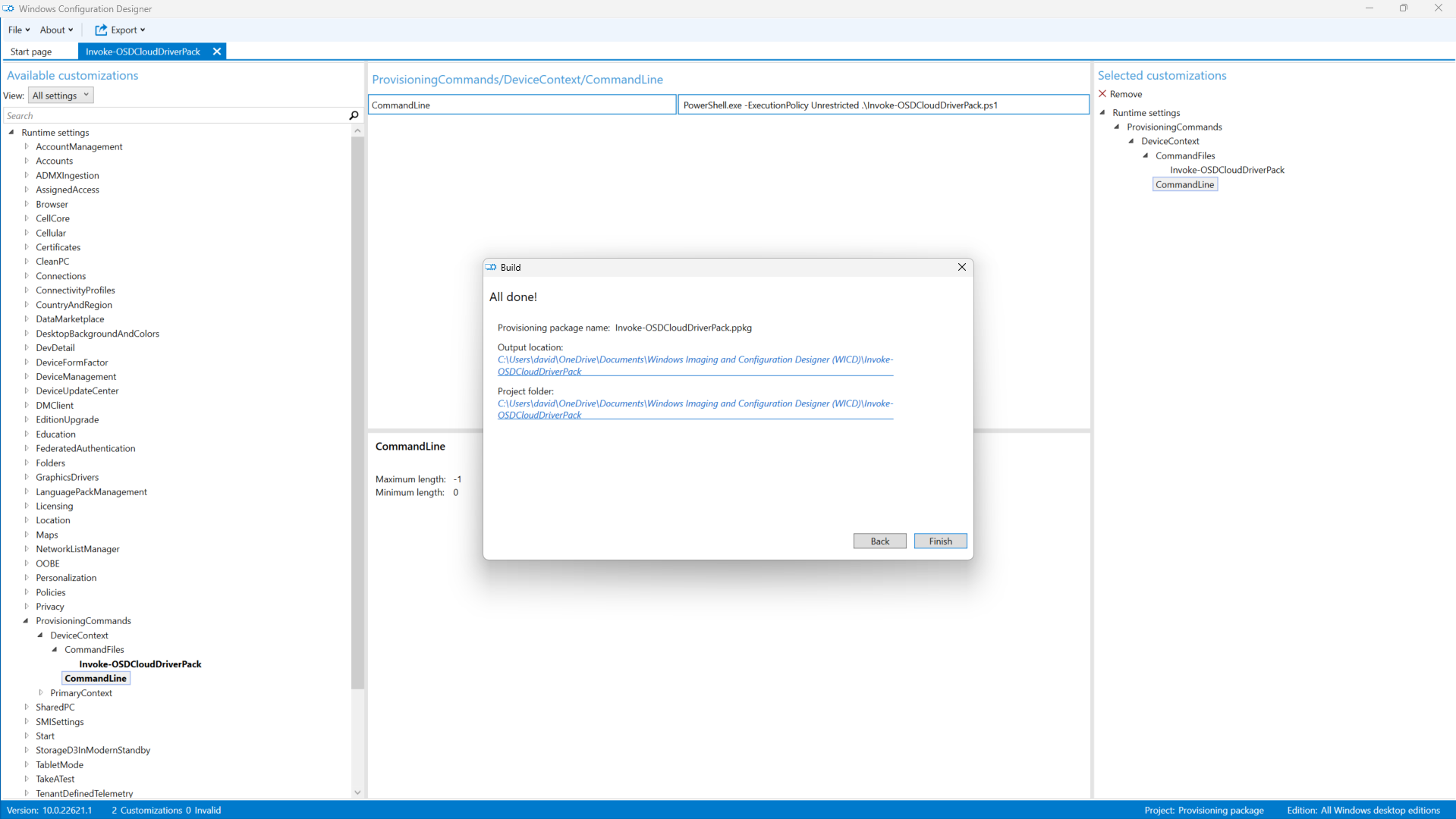Open the Output location path link
Screen dimensions: 1456x819
click(x=694, y=366)
